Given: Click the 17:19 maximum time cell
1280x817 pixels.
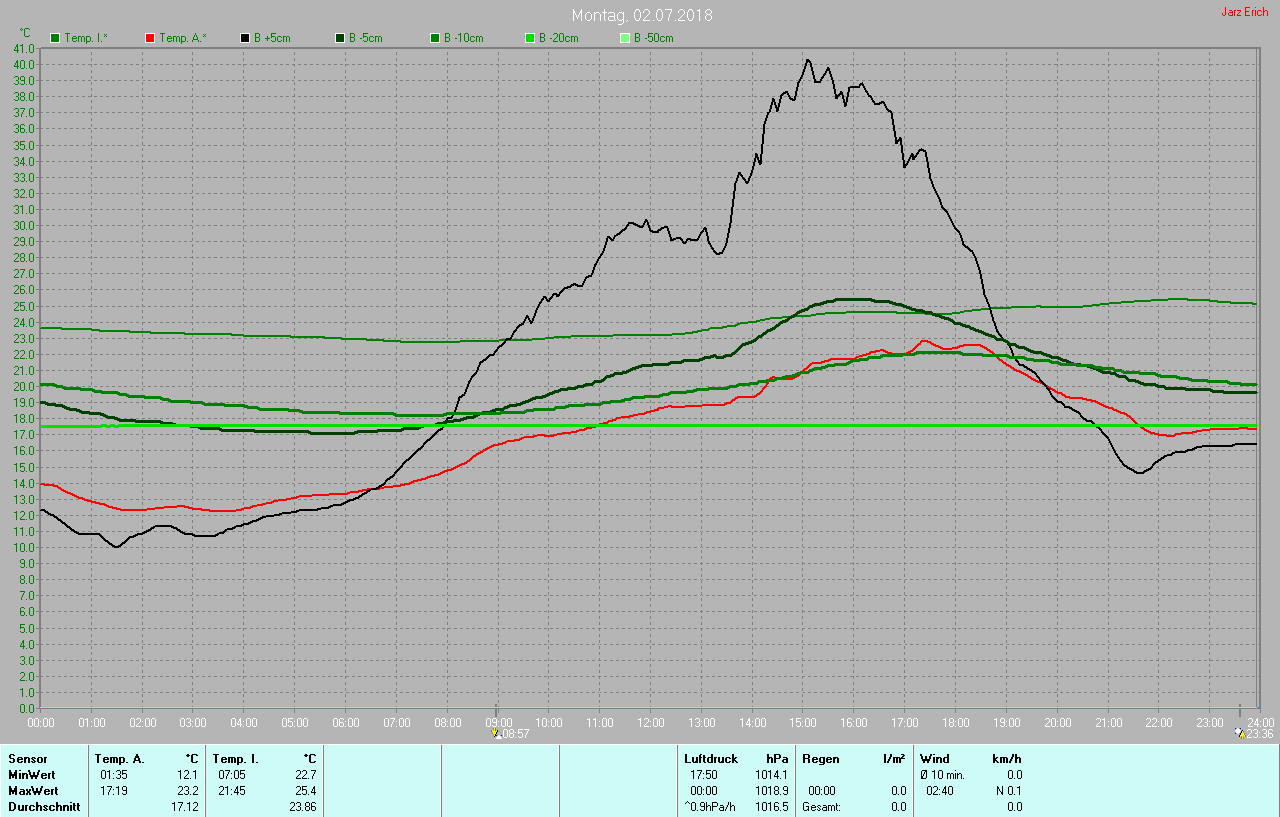Looking at the screenshot, I should (x=113, y=791).
